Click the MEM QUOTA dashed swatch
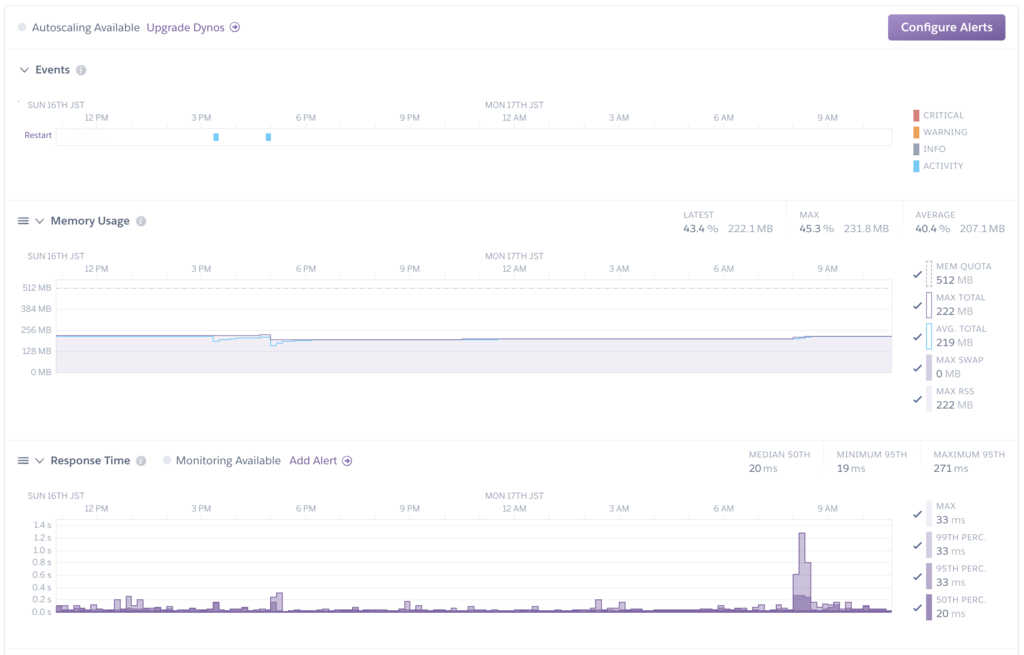The width and height of the screenshot is (1024, 655). pyautogui.click(x=929, y=274)
